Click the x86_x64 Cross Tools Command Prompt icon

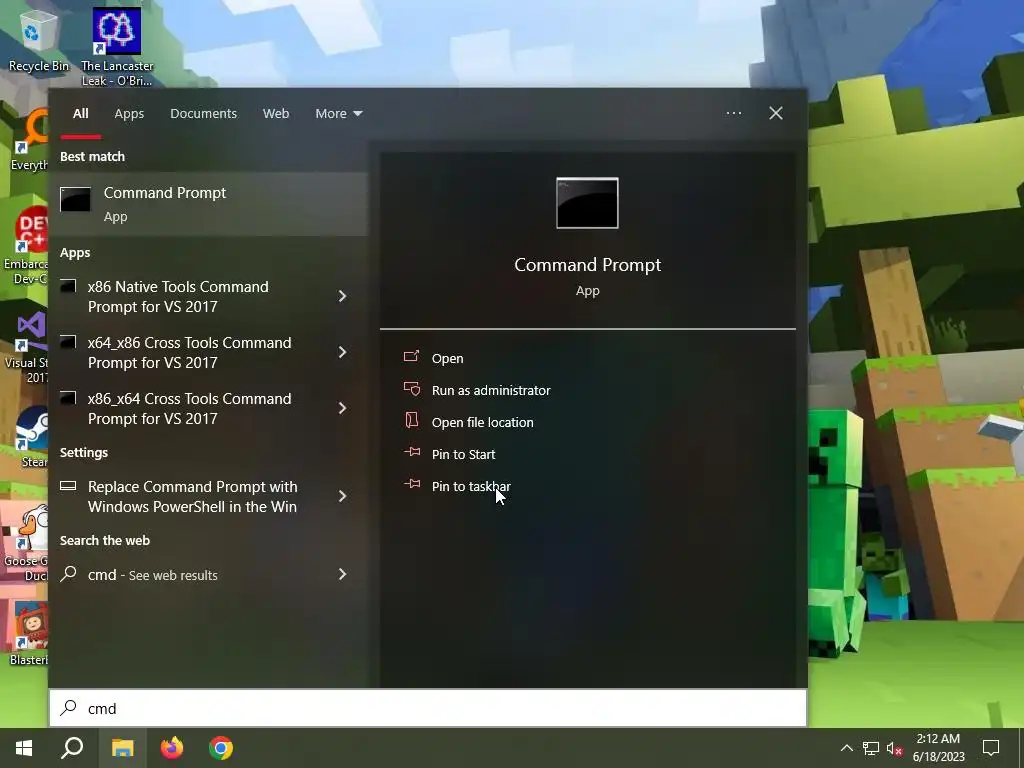coord(69,398)
